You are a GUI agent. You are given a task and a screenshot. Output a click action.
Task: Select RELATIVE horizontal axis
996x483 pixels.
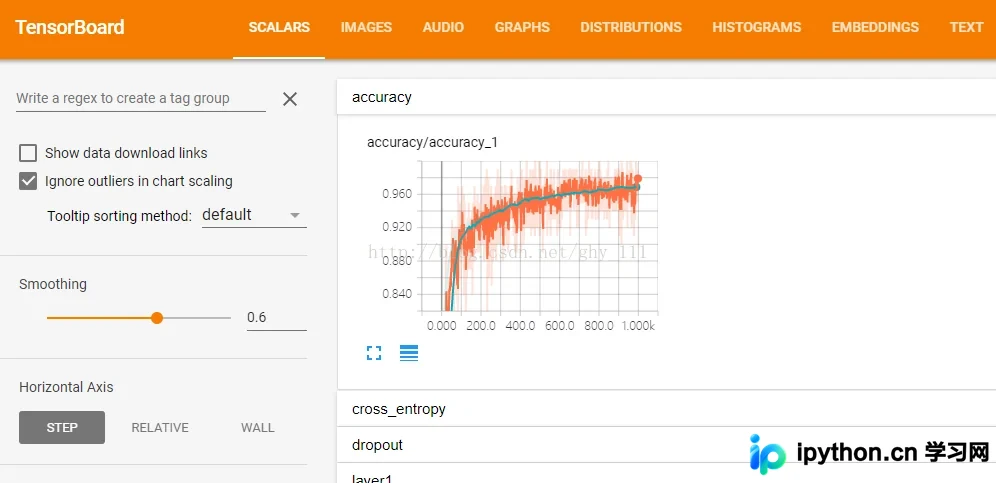click(160, 428)
